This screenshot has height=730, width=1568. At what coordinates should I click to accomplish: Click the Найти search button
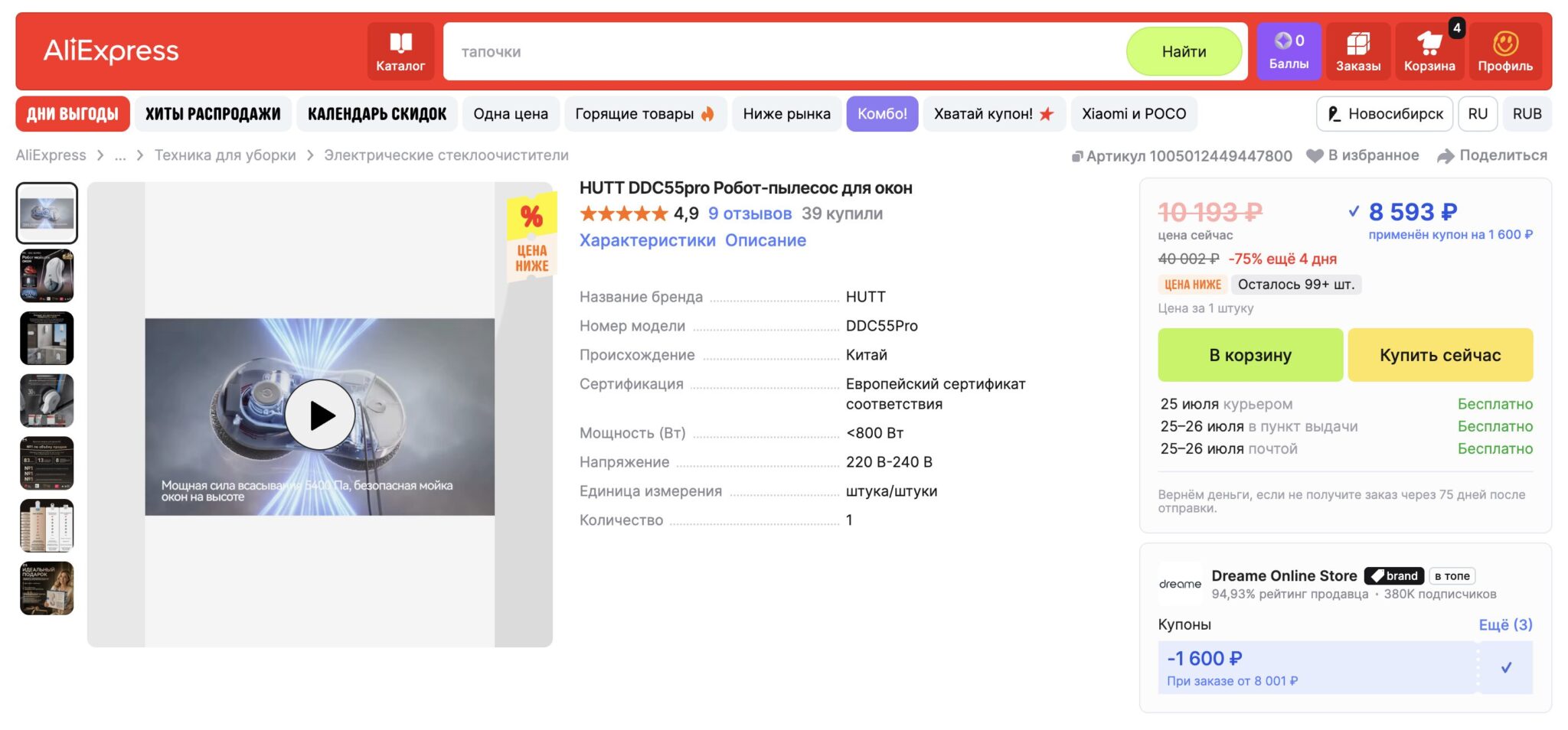[x=1184, y=51]
